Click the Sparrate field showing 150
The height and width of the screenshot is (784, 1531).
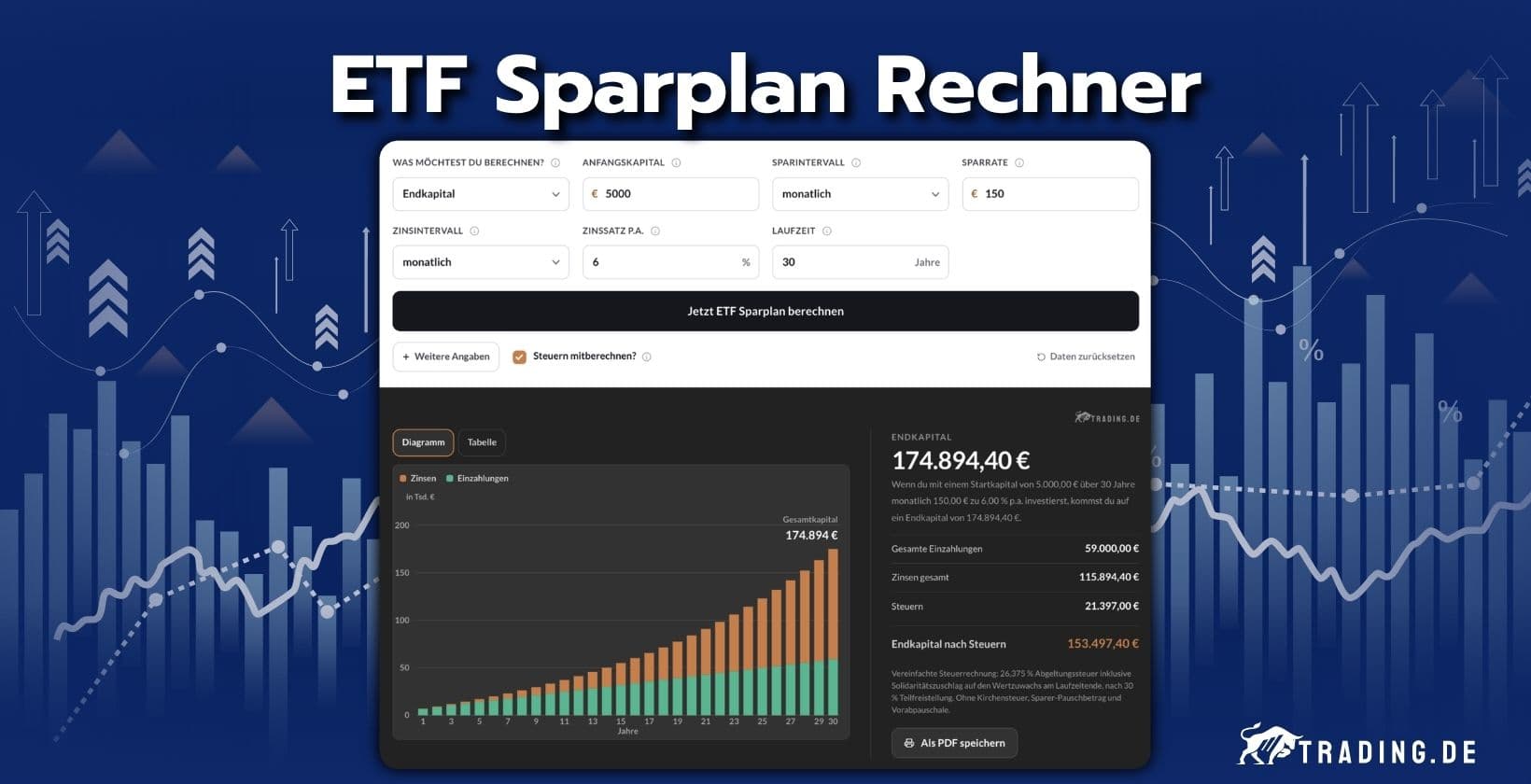tap(1050, 194)
